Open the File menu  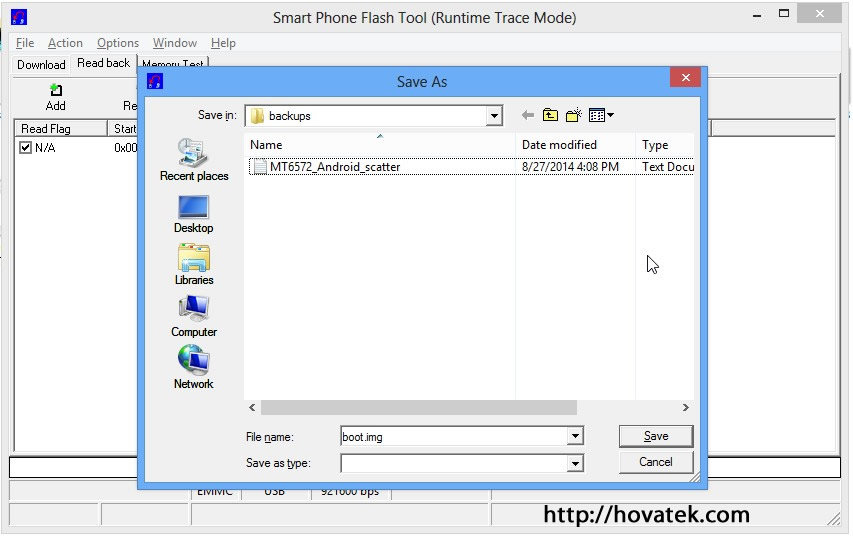click(25, 43)
